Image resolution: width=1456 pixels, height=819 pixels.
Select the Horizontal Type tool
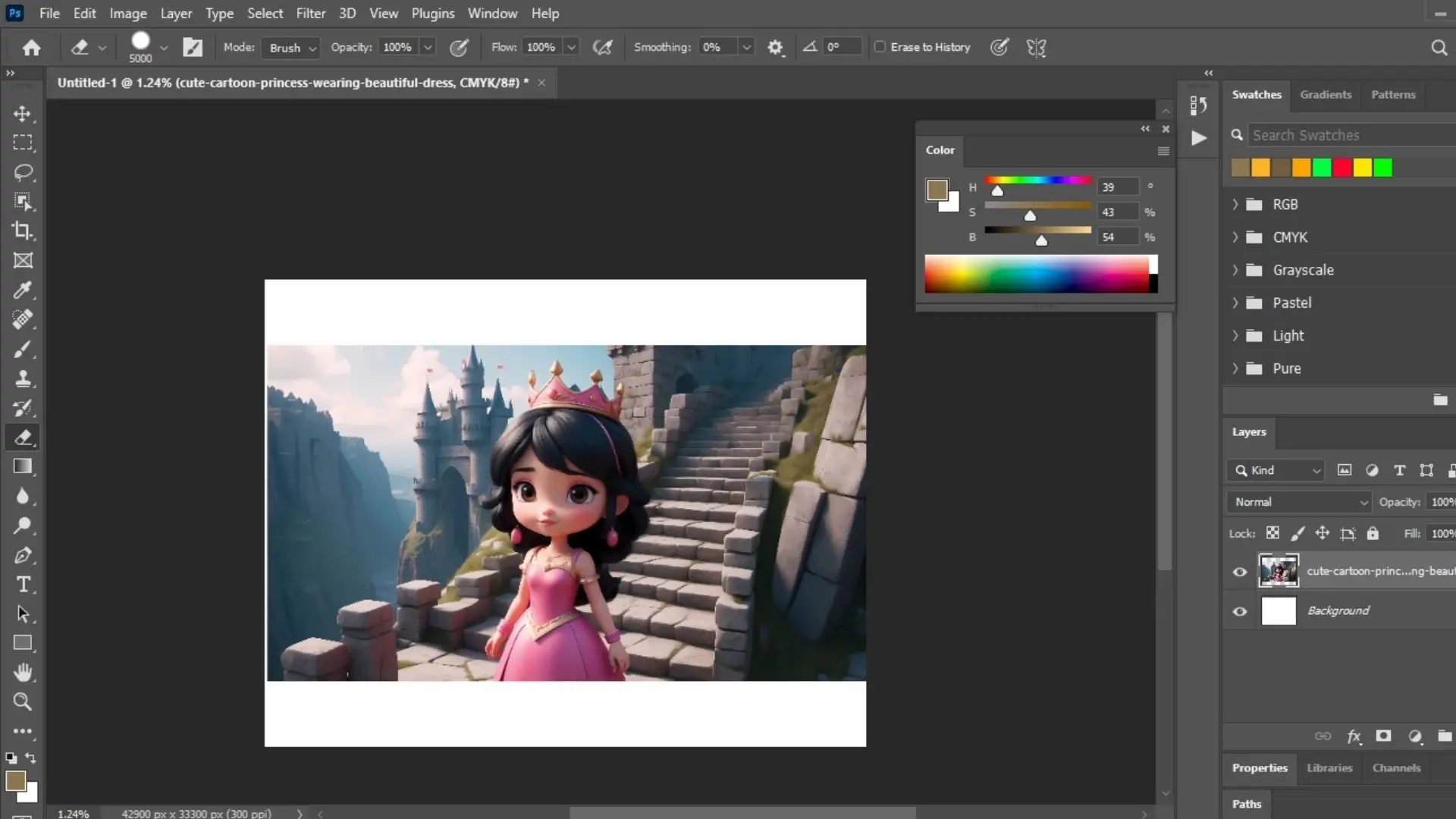tap(23, 585)
